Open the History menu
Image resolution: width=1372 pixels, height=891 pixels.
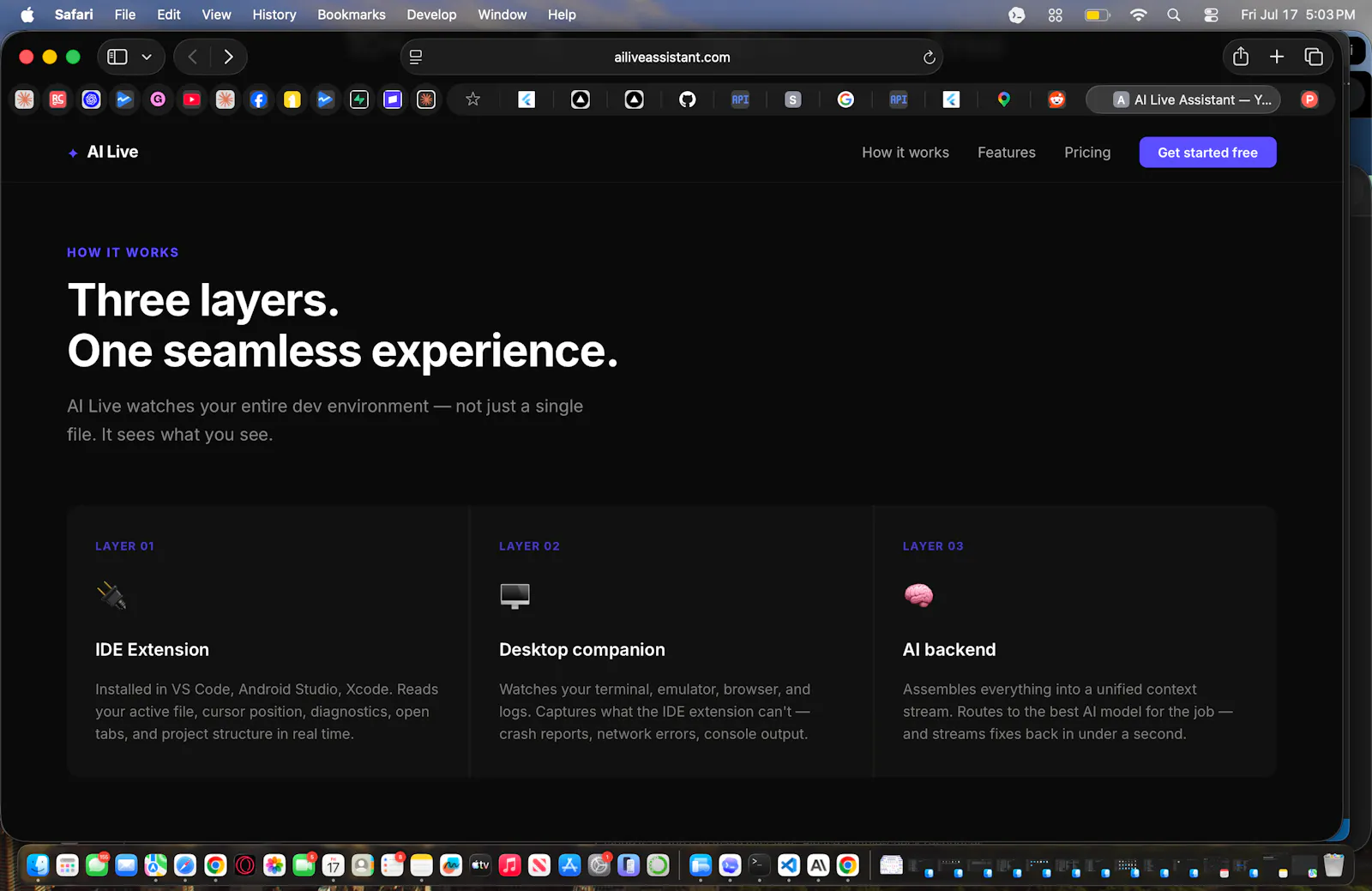tap(274, 15)
